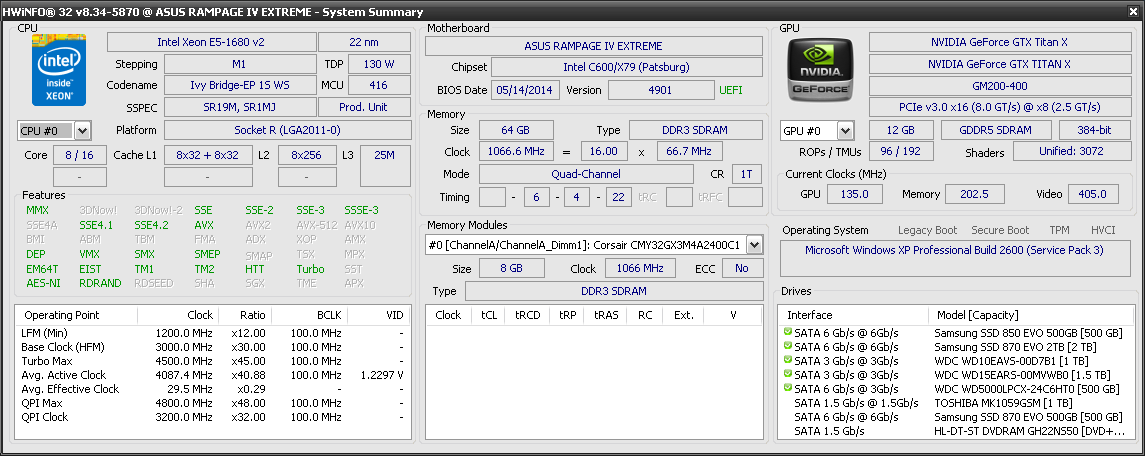
Task: Click the ASUS RAMPAGE IV EXTREME motherboard field
Action: click(x=594, y=46)
